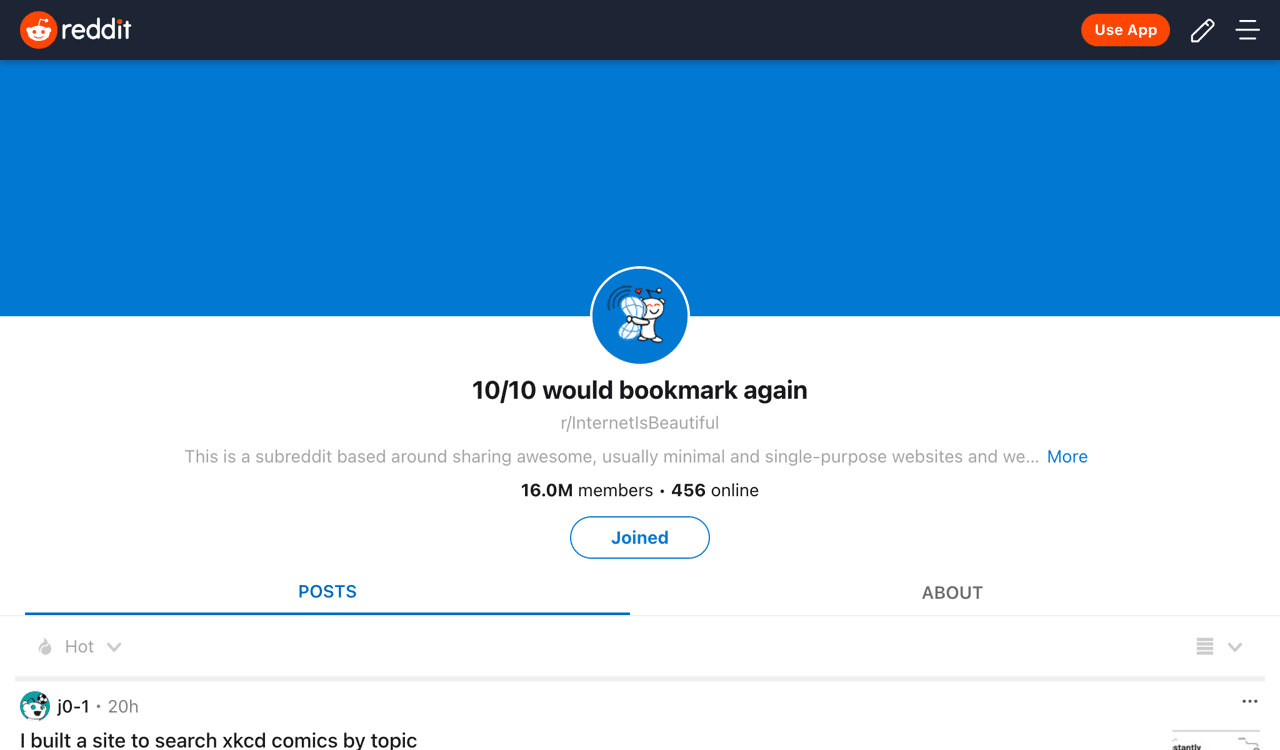Expand description with the More link
This screenshot has width=1280, height=750.
pyautogui.click(x=1067, y=457)
